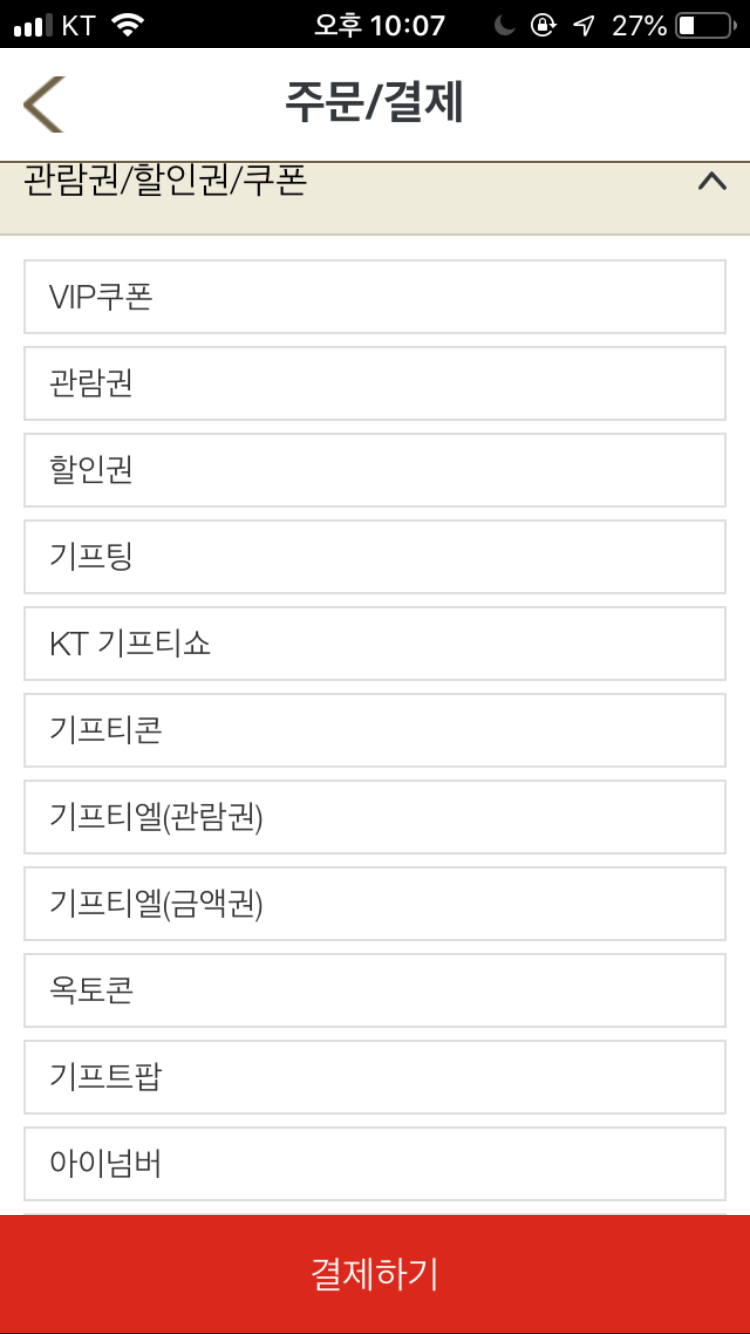Open the 옥토콘 option

374,990
